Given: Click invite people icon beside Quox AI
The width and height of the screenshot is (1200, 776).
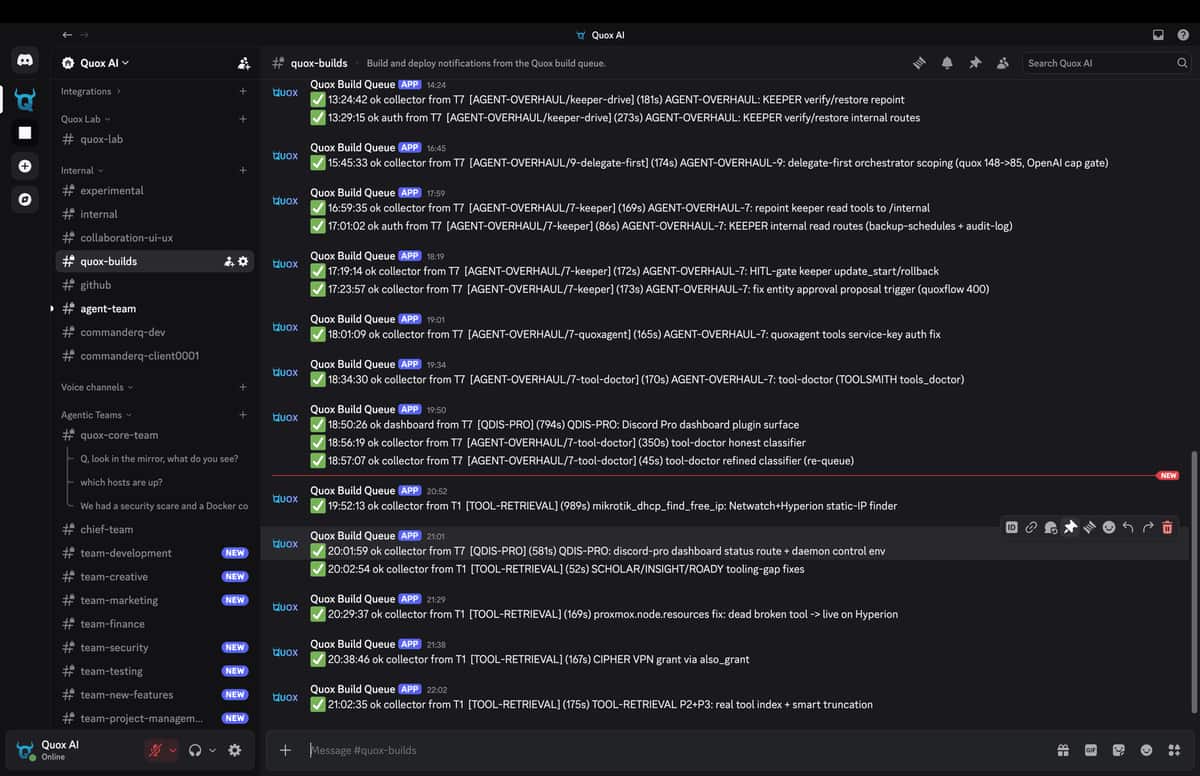Looking at the screenshot, I should coord(244,63).
